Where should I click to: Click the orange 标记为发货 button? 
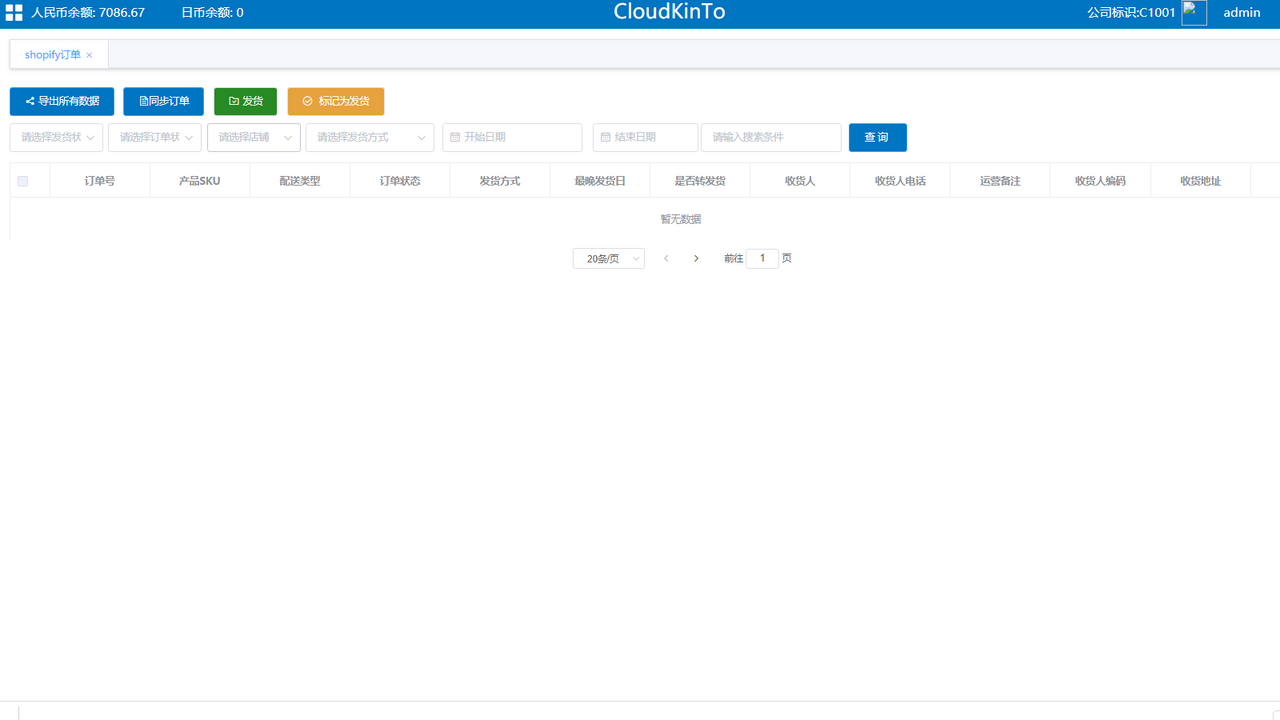pos(336,101)
